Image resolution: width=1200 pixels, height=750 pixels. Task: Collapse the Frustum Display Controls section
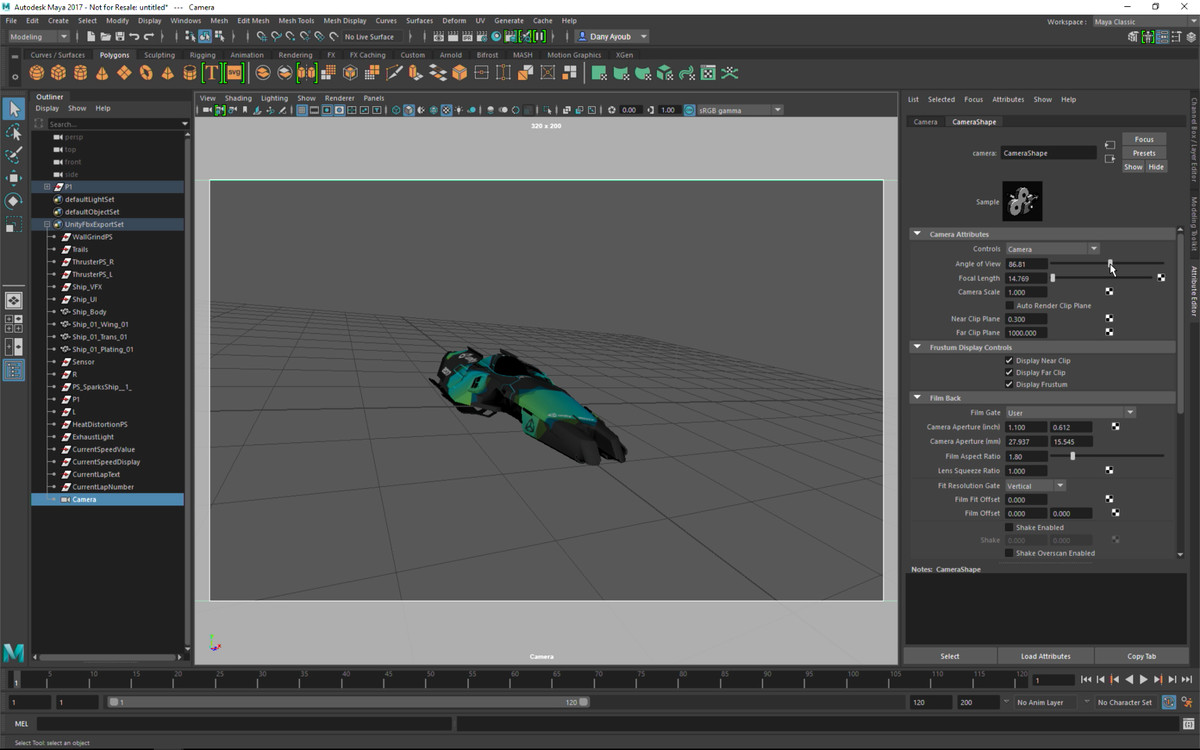click(x=917, y=347)
